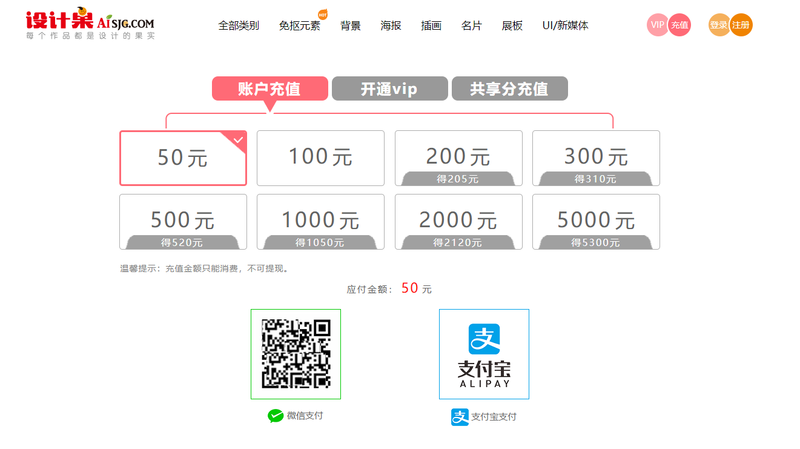Click the 注册 register circle icon

click(741, 25)
